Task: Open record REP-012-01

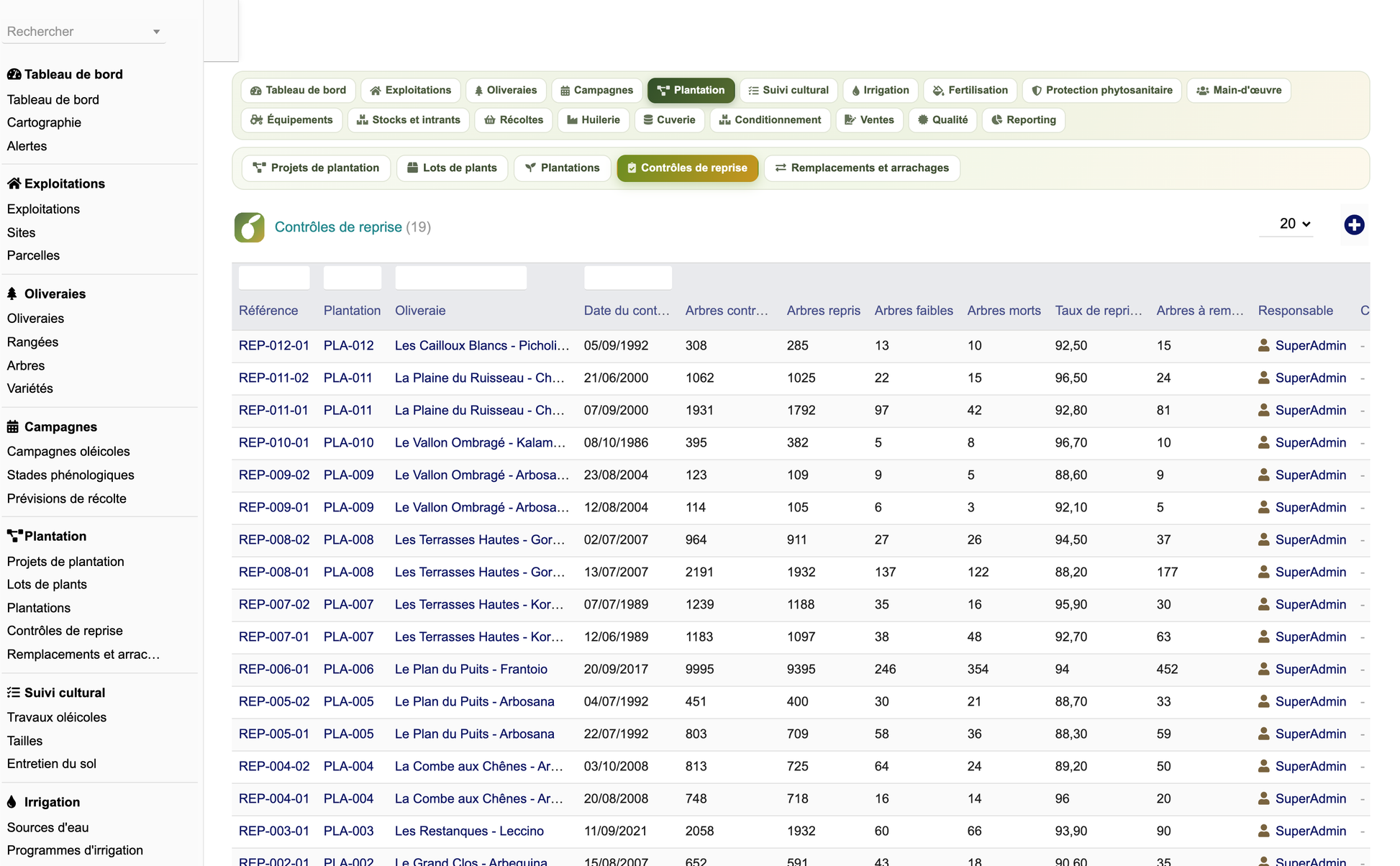Action: pos(274,346)
